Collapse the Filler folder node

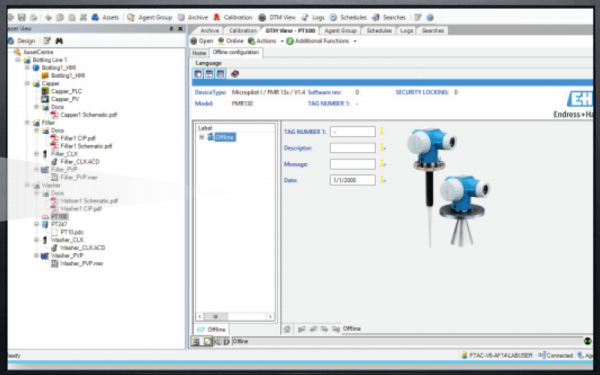click(27, 123)
